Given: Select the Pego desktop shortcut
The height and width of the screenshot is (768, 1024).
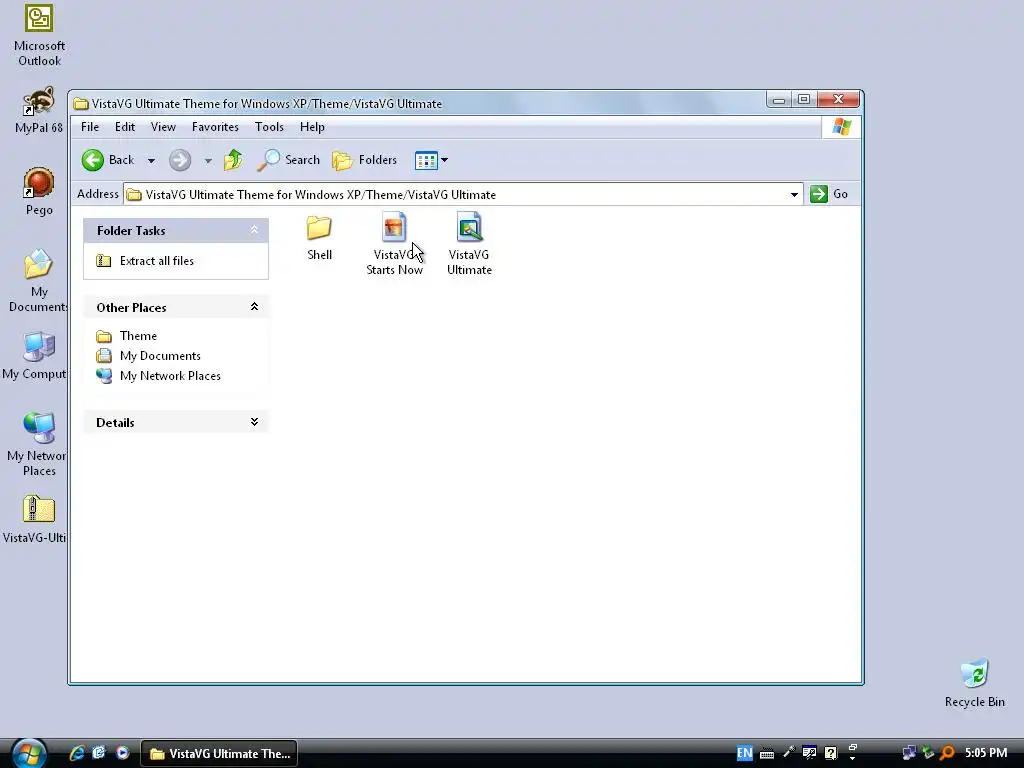Looking at the screenshot, I should 39,191.
